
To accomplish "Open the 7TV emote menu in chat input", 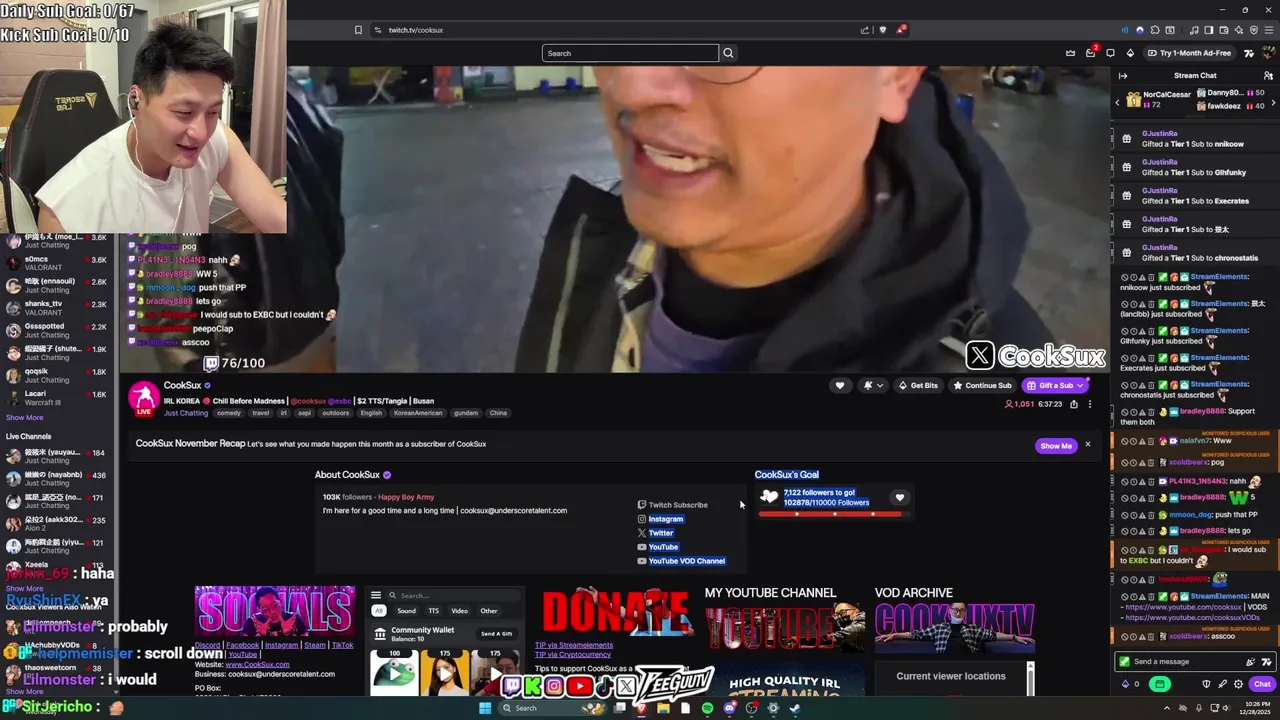I will [1266, 662].
